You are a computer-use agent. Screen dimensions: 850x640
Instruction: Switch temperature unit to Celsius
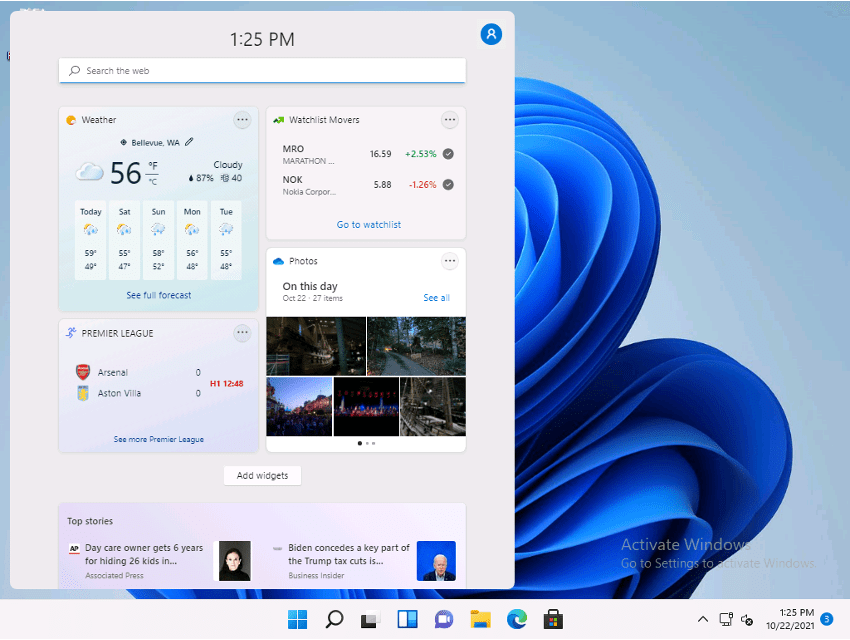click(x=153, y=181)
